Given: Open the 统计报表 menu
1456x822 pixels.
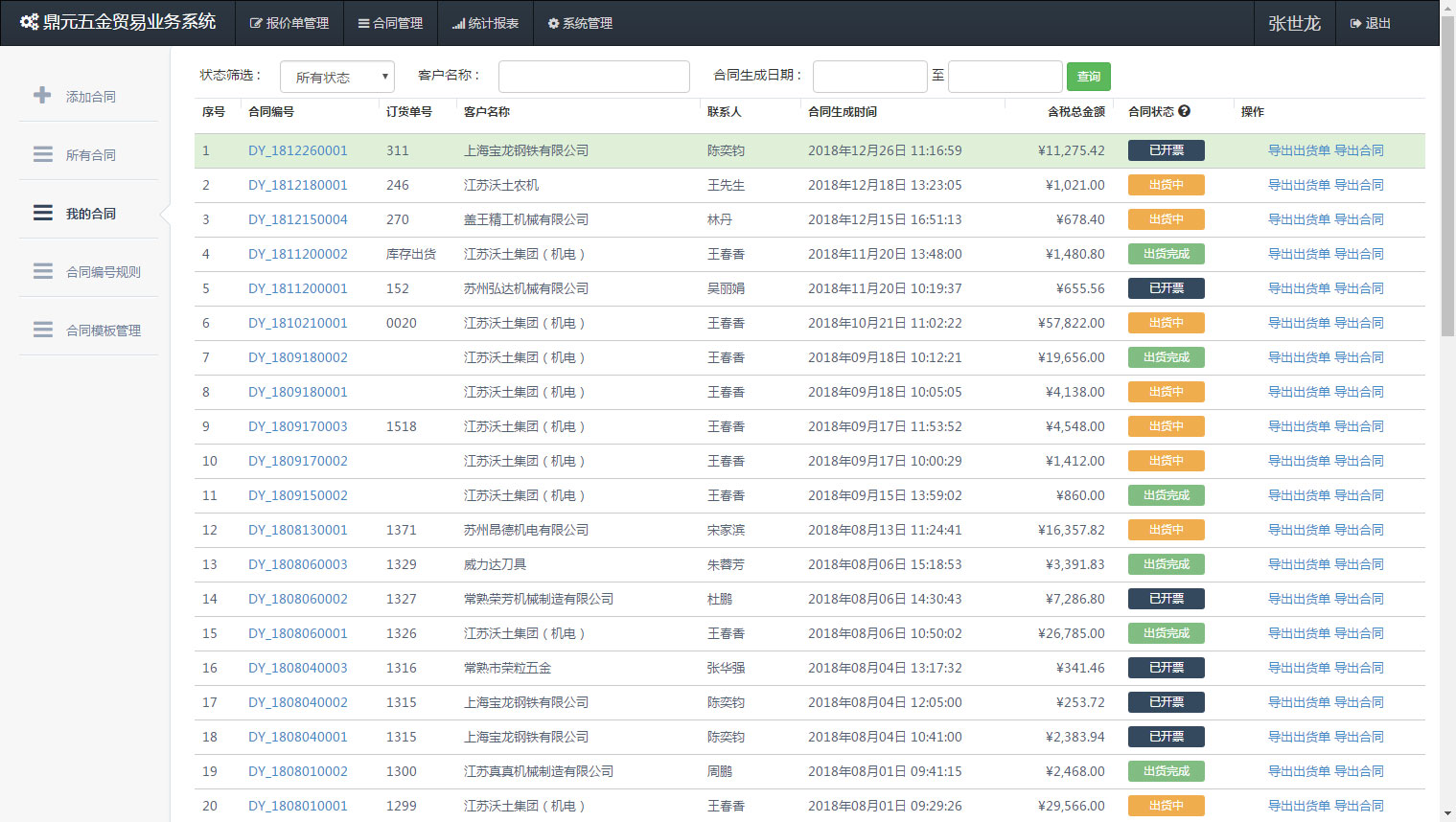Looking at the screenshot, I should 485,23.
